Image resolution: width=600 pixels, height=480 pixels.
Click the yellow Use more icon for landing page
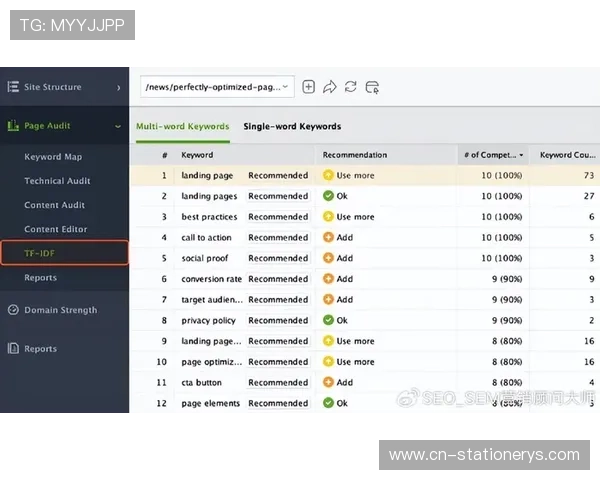[x=328, y=175]
